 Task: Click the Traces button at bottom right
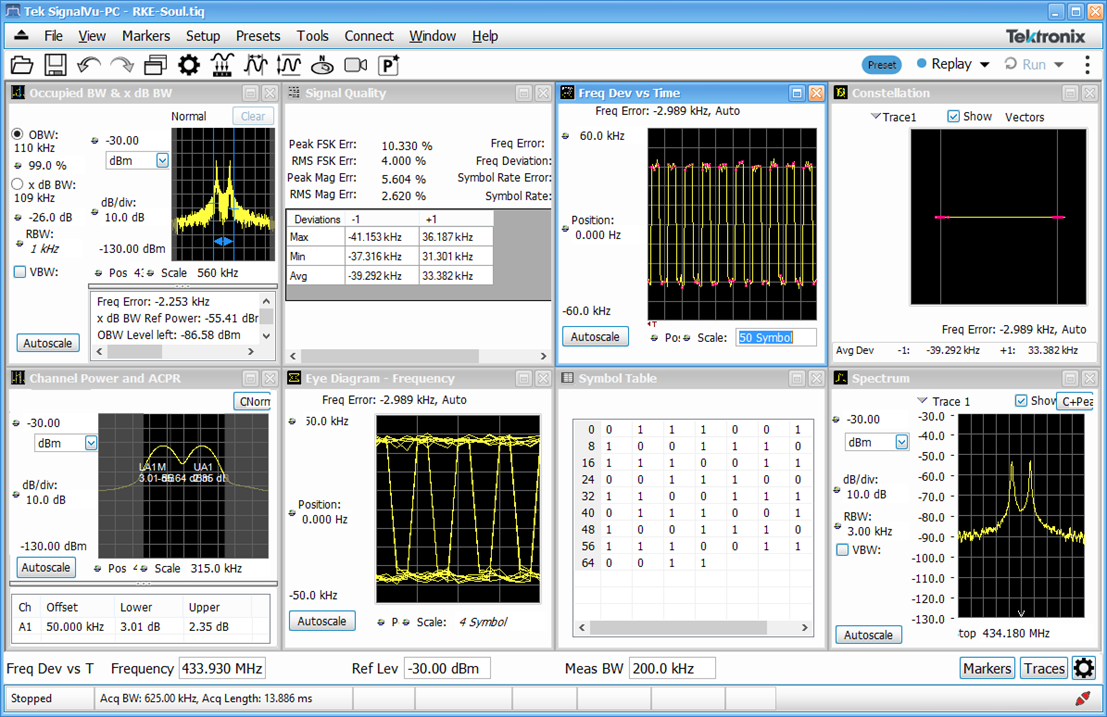pos(1044,669)
